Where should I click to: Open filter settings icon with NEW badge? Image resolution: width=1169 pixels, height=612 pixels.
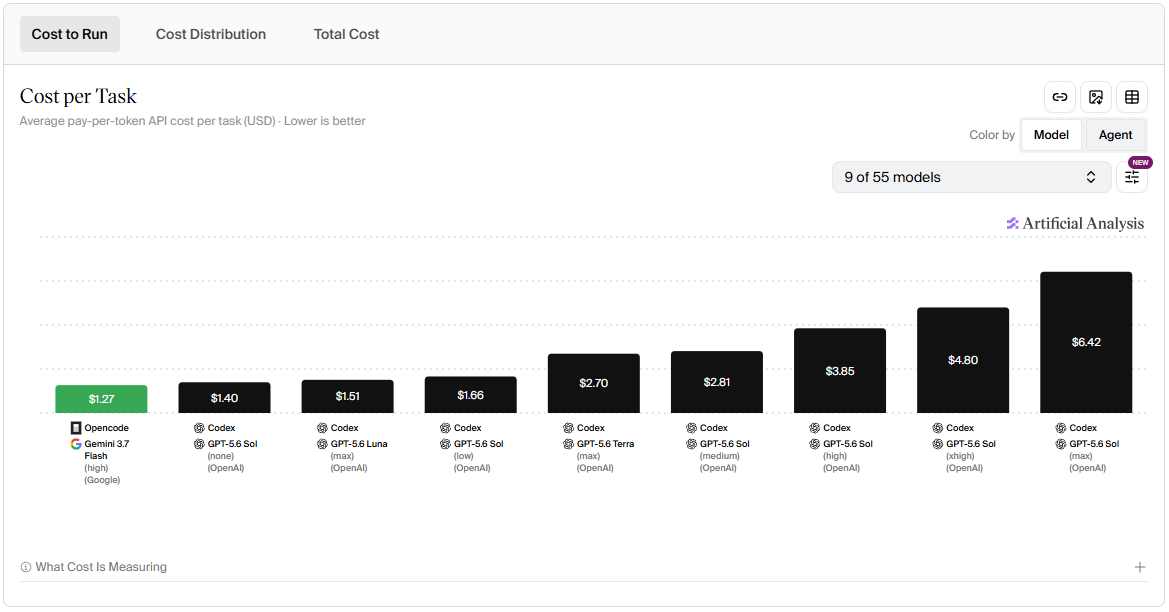pos(1132,177)
